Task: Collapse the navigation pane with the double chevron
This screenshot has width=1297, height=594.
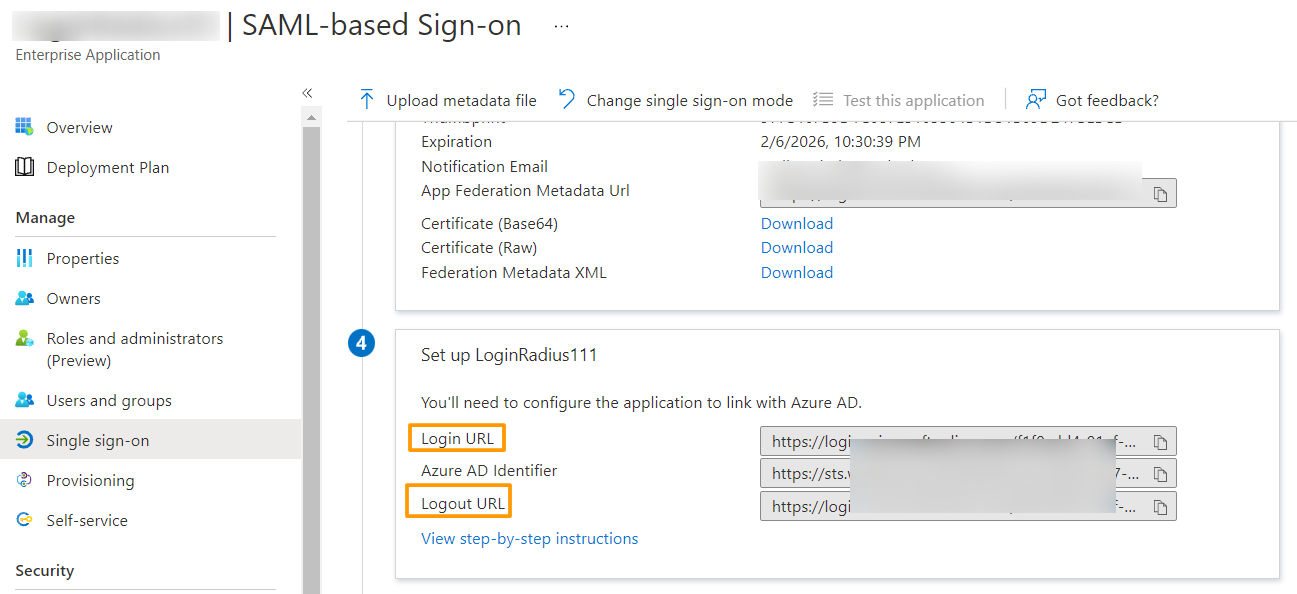Action: [307, 92]
